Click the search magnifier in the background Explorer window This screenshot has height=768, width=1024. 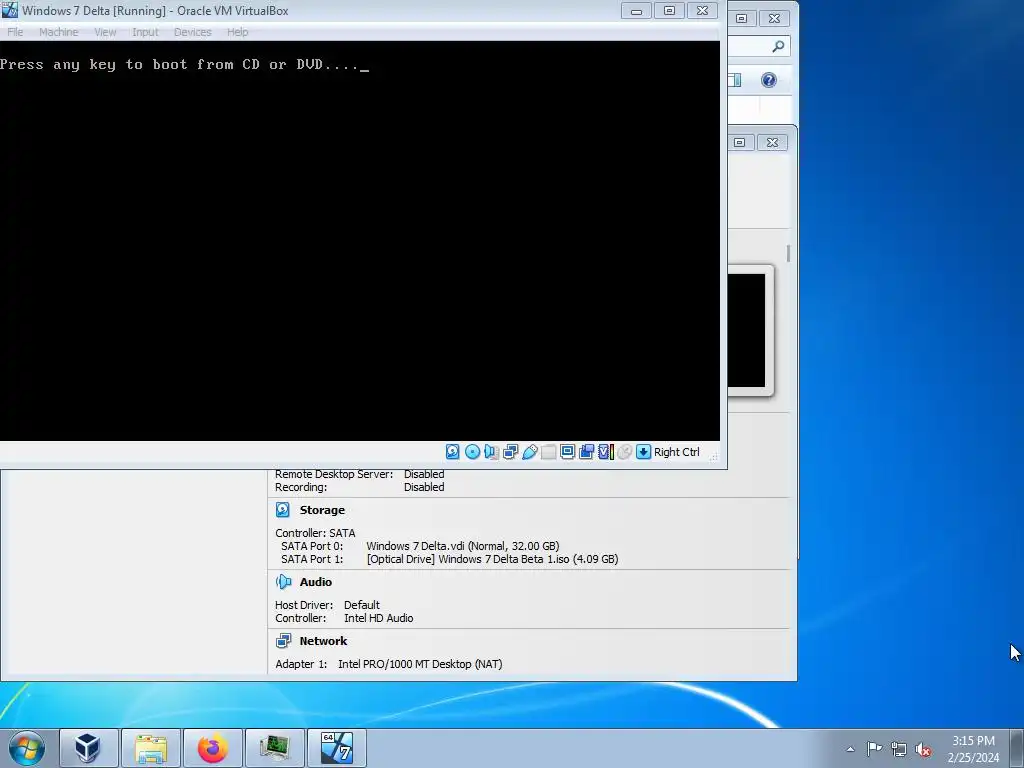[x=778, y=46]
